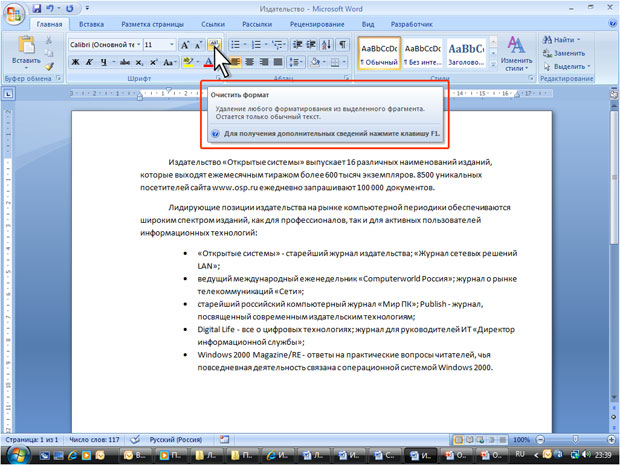
Task: Cut selection with the scissors icon
Action: tap(49, 40)
